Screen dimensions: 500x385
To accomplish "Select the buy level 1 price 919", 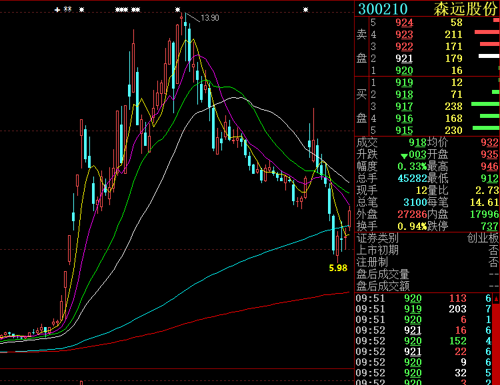I will tap(404, 83).
